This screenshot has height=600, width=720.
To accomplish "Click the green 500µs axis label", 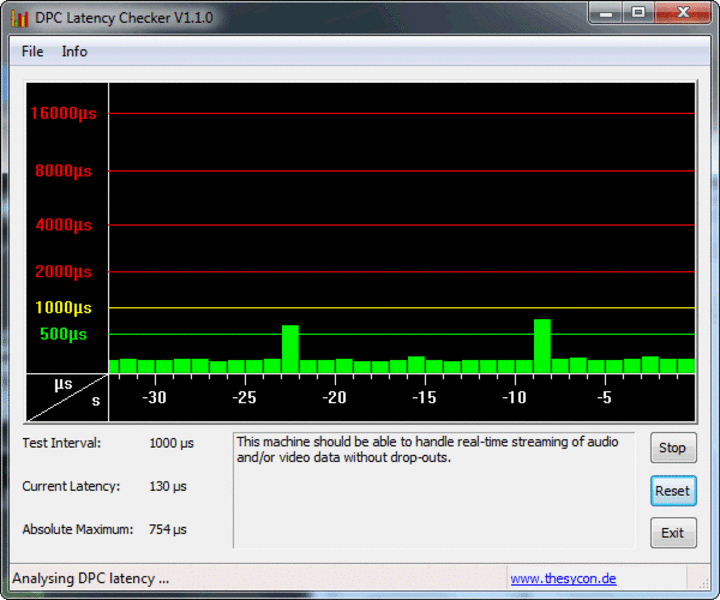I will point(63,334).
